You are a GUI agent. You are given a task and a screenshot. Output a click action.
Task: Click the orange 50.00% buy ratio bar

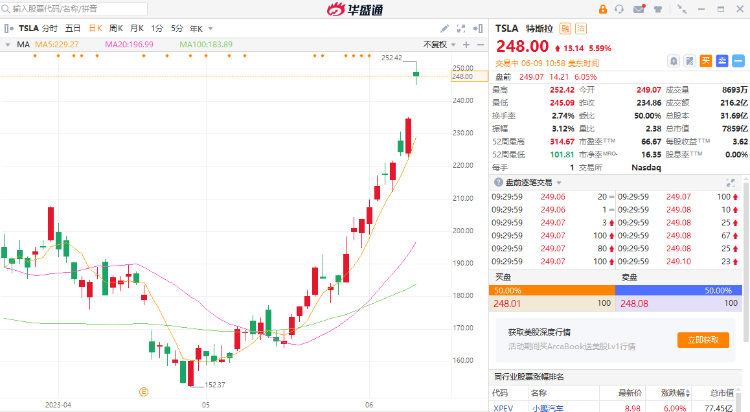point(552,290)
